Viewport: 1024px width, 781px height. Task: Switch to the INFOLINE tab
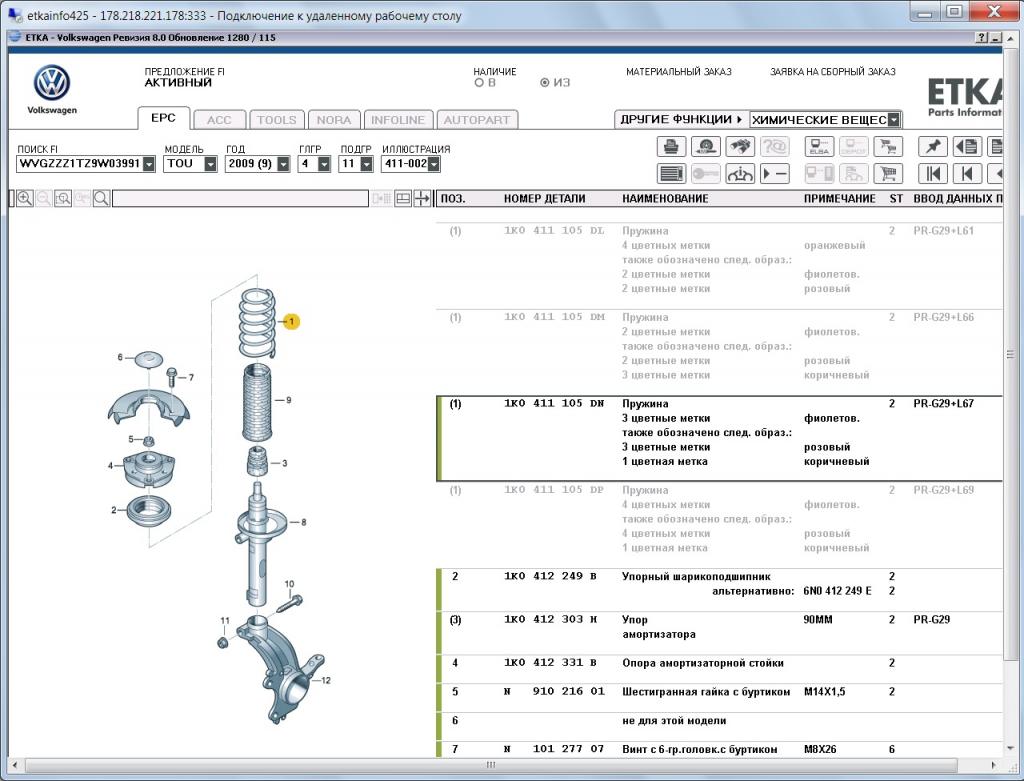(398, 120)
